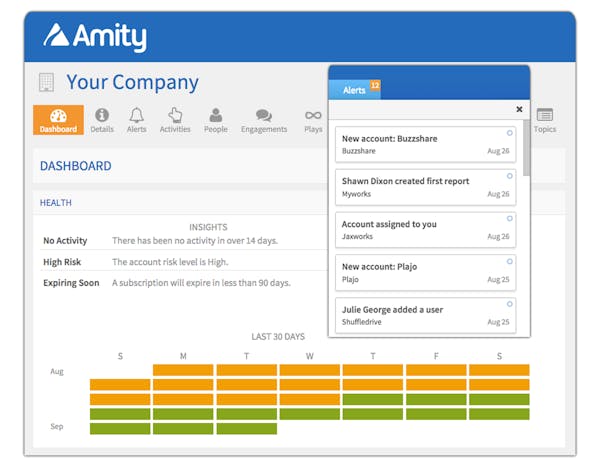Viewport: 600px width, 467px height.
Task: Open 'Account assigned to you' alert
Action: click(x=426, y=230)
